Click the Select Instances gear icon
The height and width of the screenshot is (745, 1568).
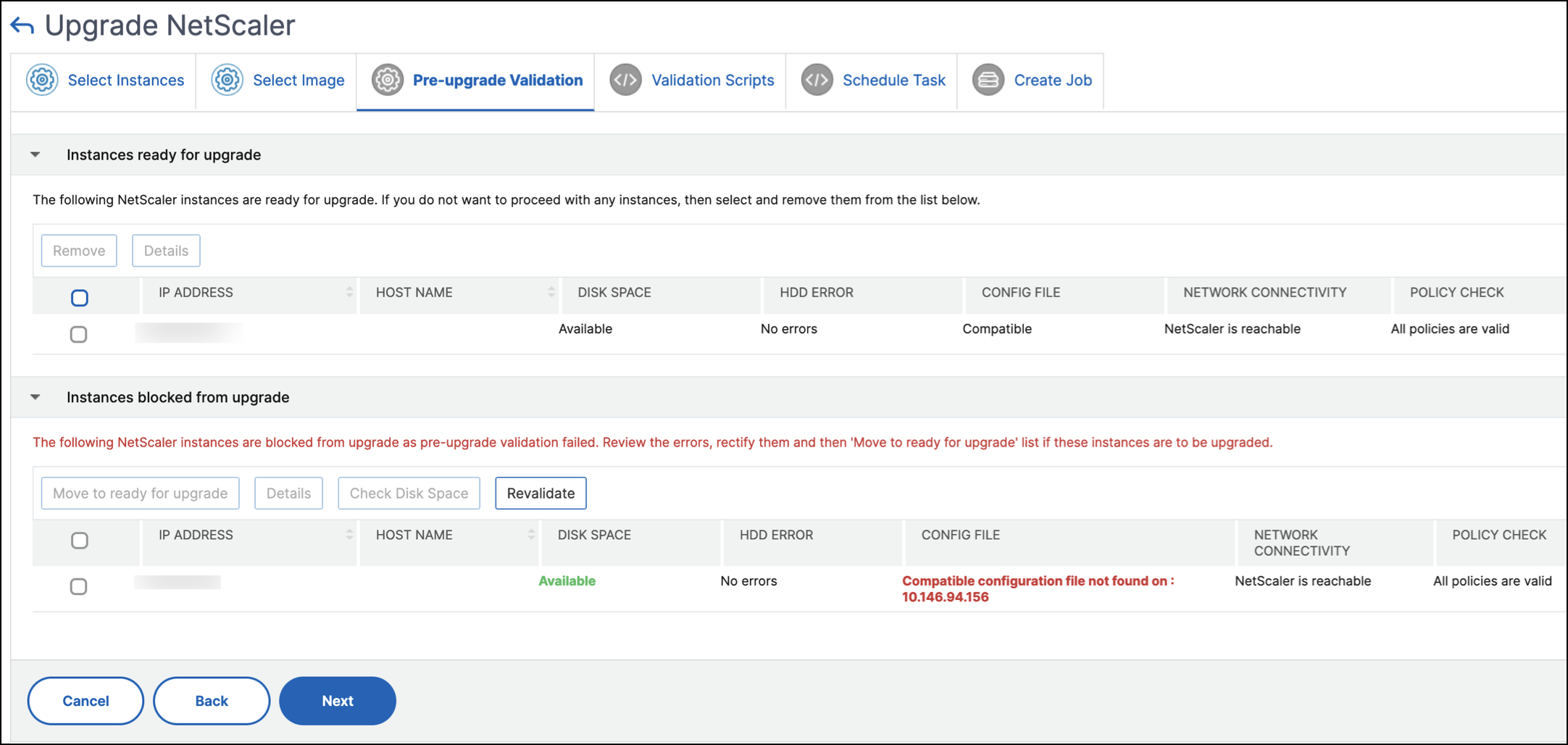click(x=42, y=80)
